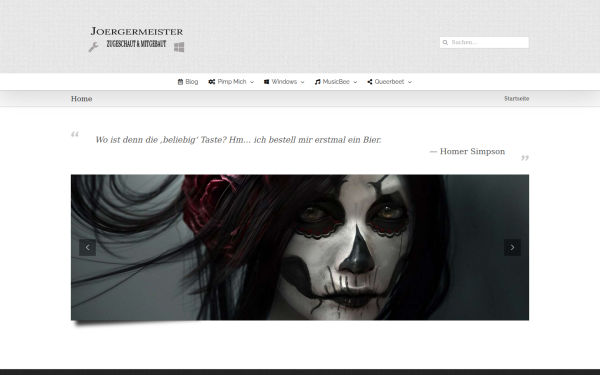Click the Homer Simpson quote attribution
The width and height of the screenshot is (600, 375).
point(467,152)
